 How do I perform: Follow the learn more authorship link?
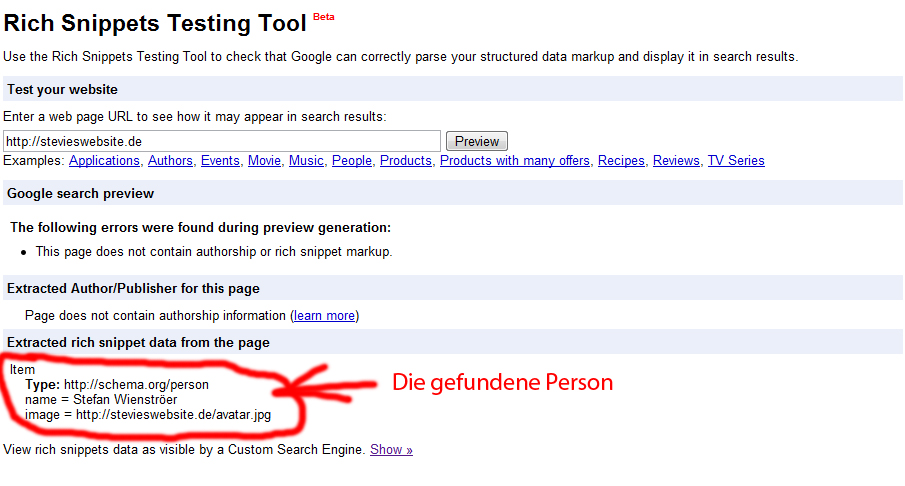[x=324, y=316]
